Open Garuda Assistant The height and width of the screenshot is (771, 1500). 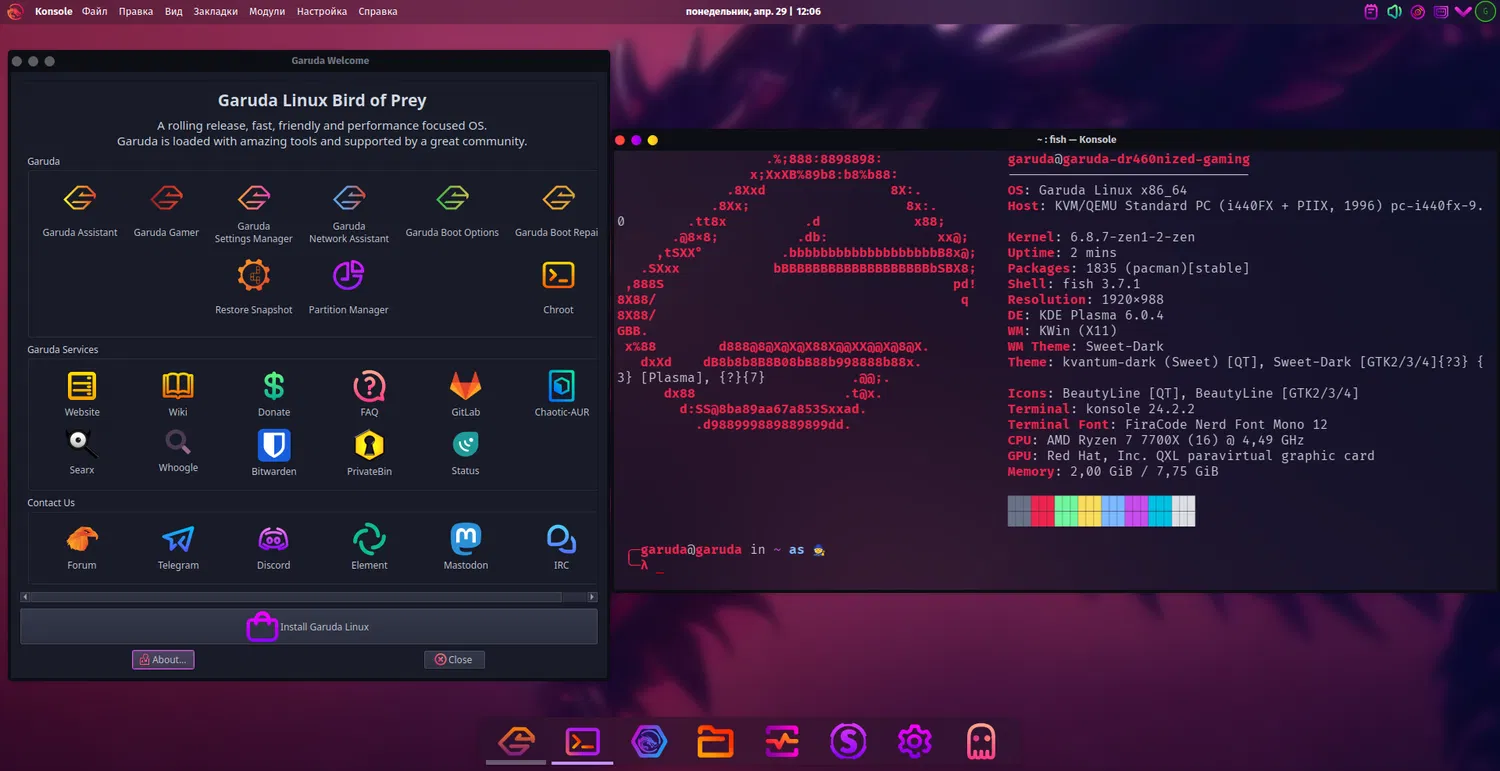80,199
